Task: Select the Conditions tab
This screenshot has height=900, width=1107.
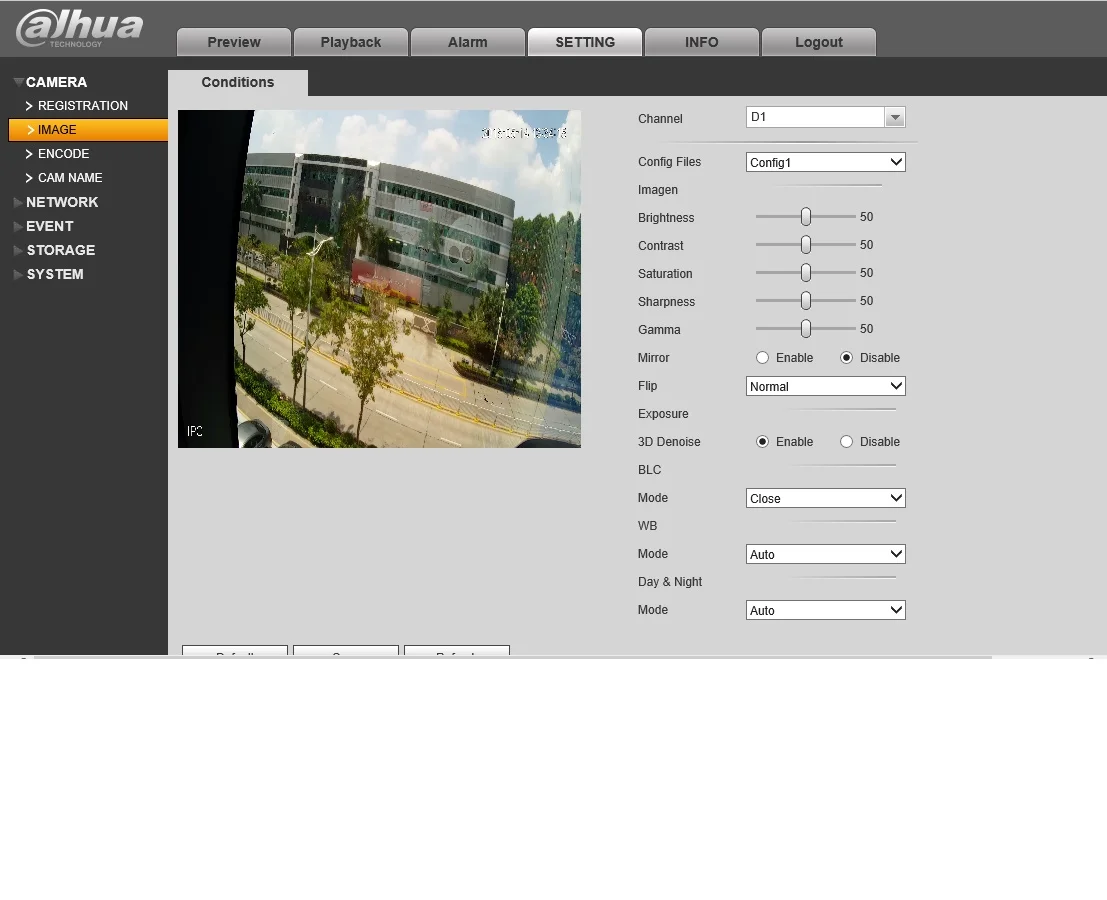Action: pyautogui.click(x=238, y=83)
